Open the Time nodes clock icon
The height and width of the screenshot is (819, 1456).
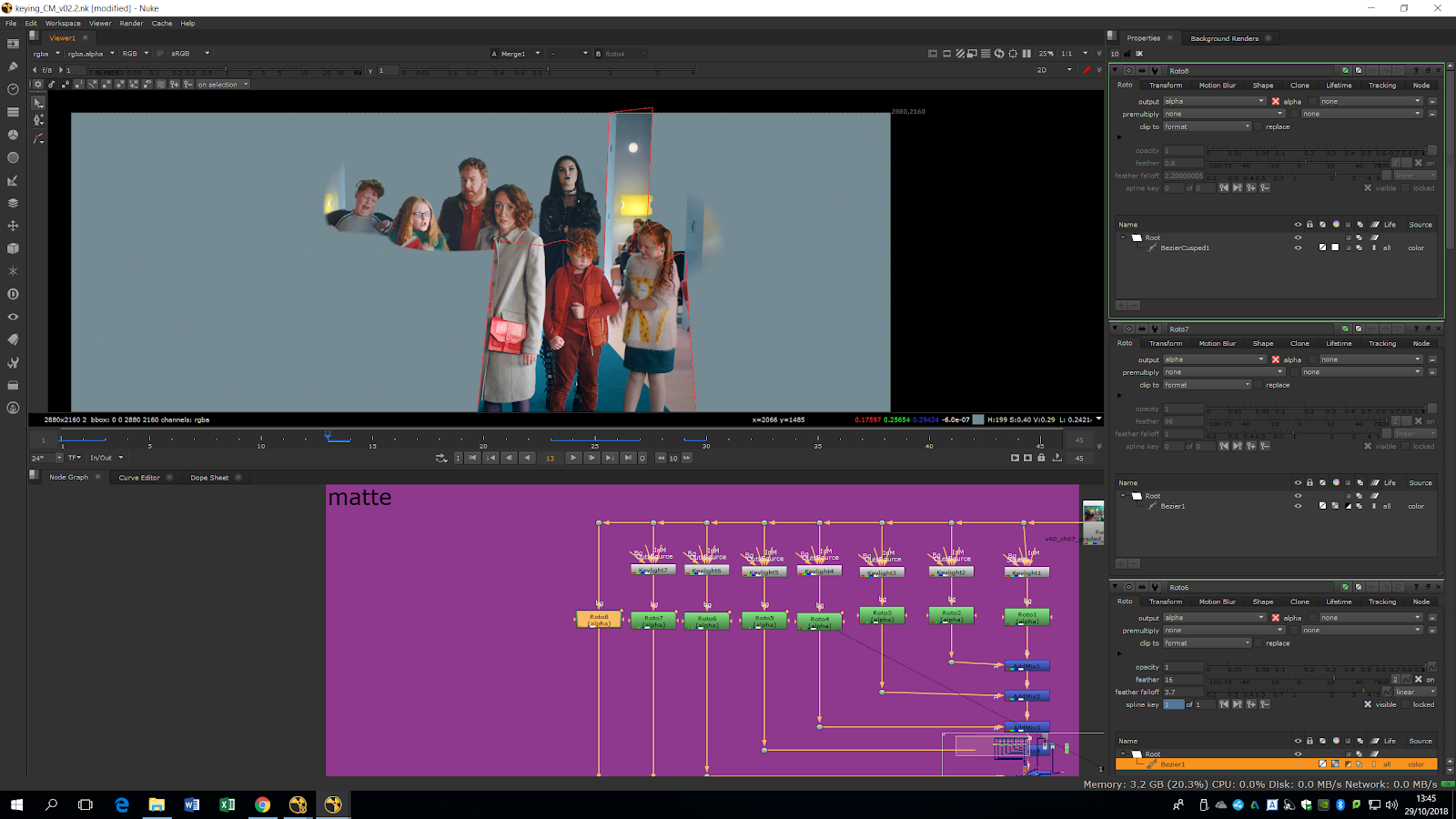pyautogui.click(x=13, y=89)
